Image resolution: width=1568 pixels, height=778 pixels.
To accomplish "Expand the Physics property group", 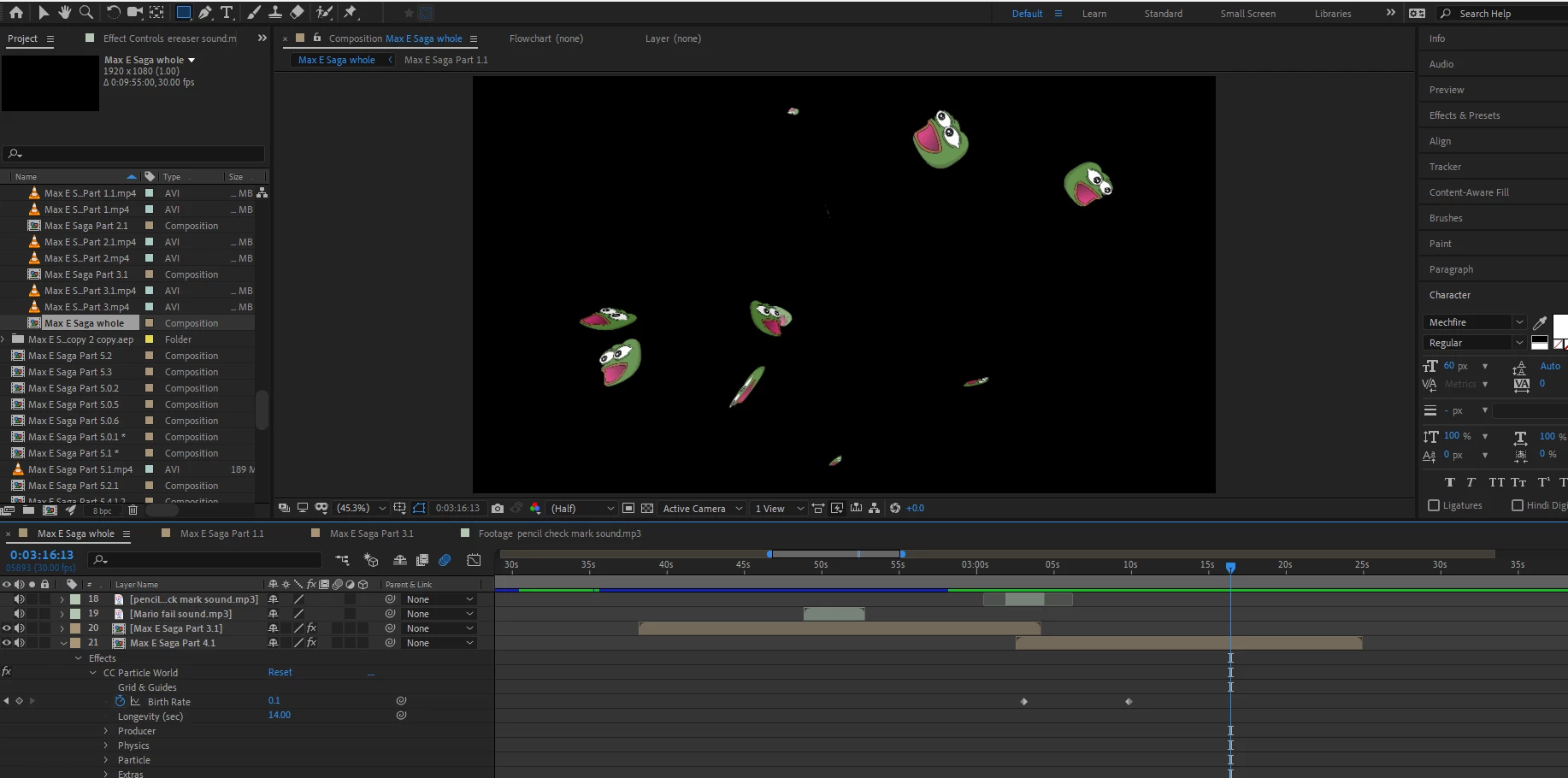I will (106, 746).
